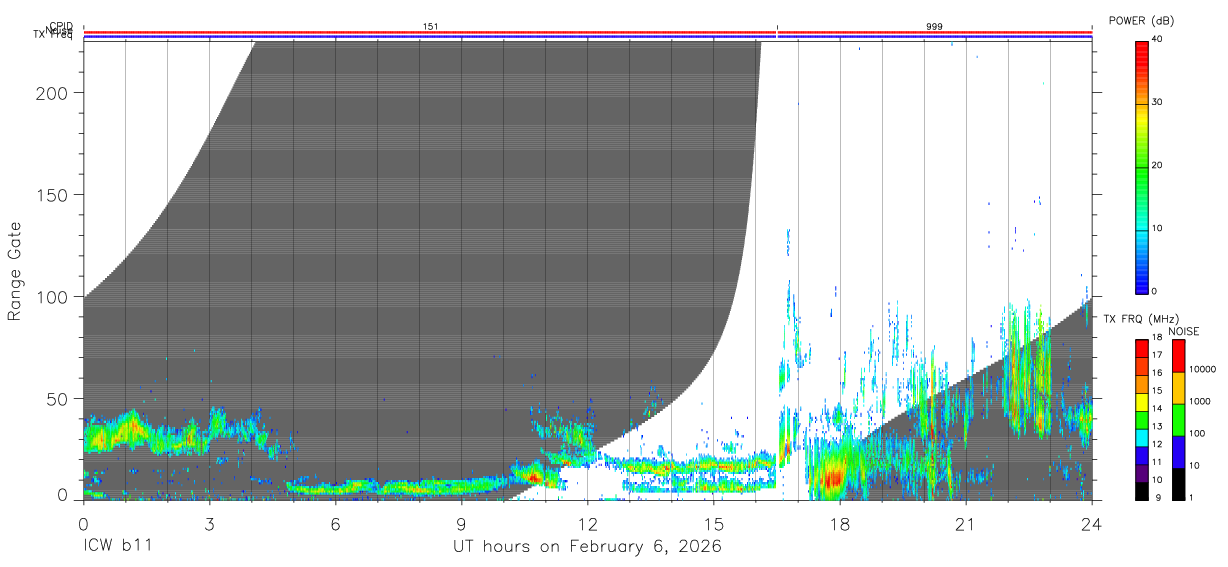1228x567 pixels.
Task: Click the "Range Gate" y-axis title
Action: click(x=15, y=271)
